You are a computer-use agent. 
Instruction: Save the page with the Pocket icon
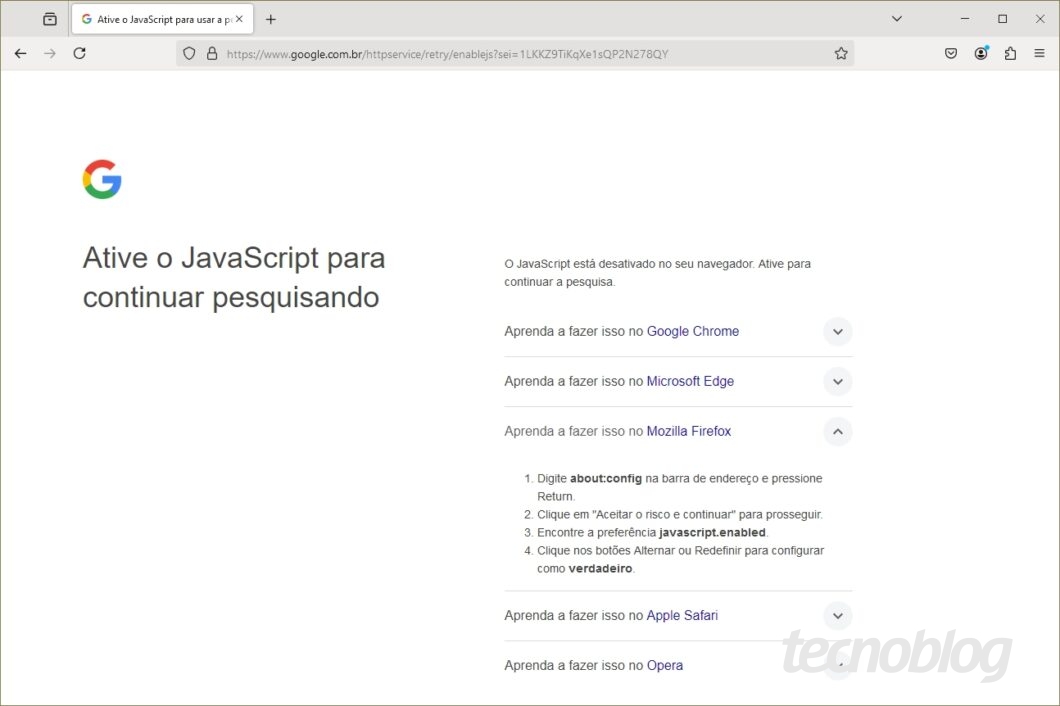[x=951, y=53]
